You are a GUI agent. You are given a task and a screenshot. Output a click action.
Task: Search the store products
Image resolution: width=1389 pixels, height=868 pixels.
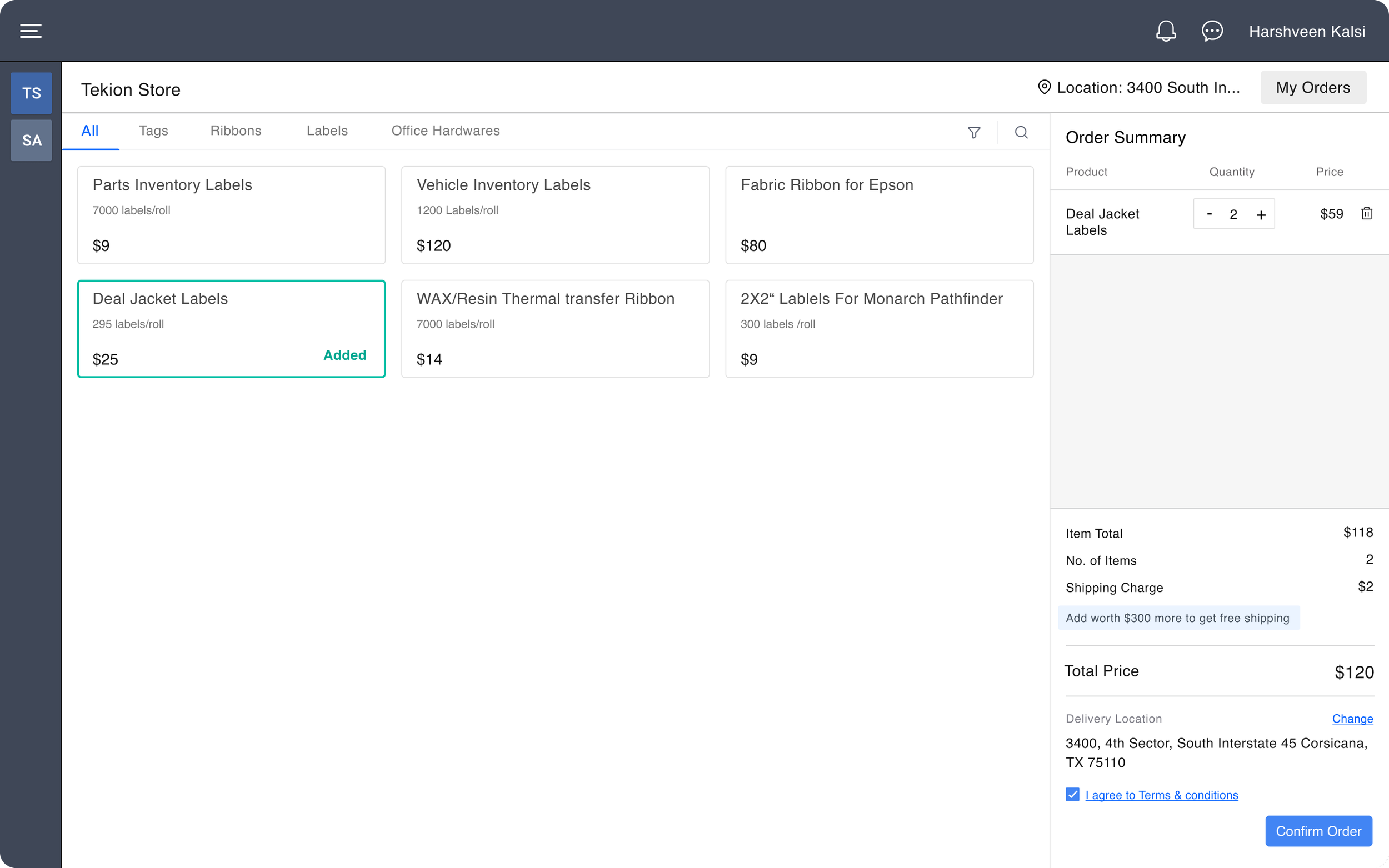pos(1021,133)
